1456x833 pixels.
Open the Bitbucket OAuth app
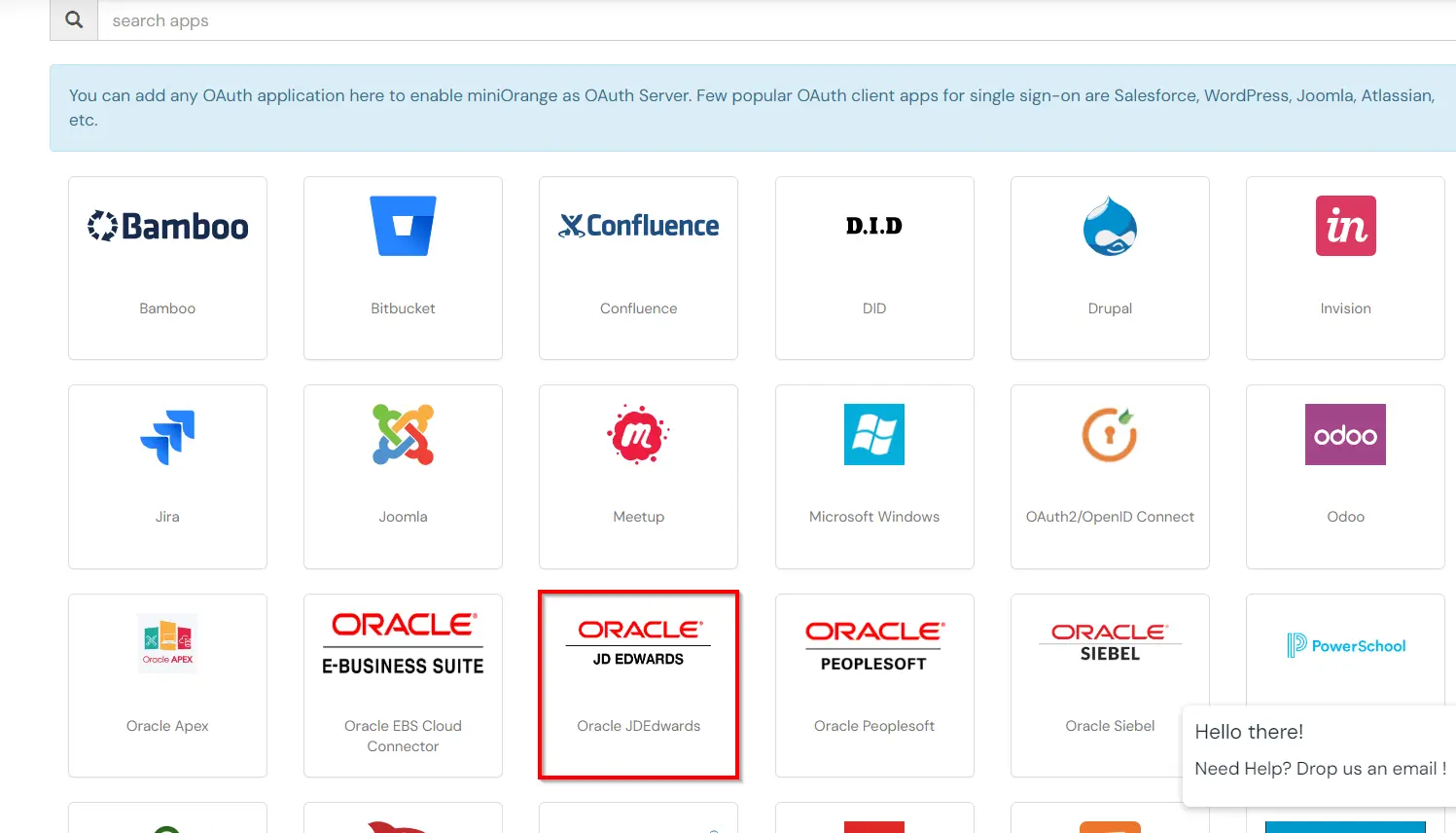tap(403, 268)
